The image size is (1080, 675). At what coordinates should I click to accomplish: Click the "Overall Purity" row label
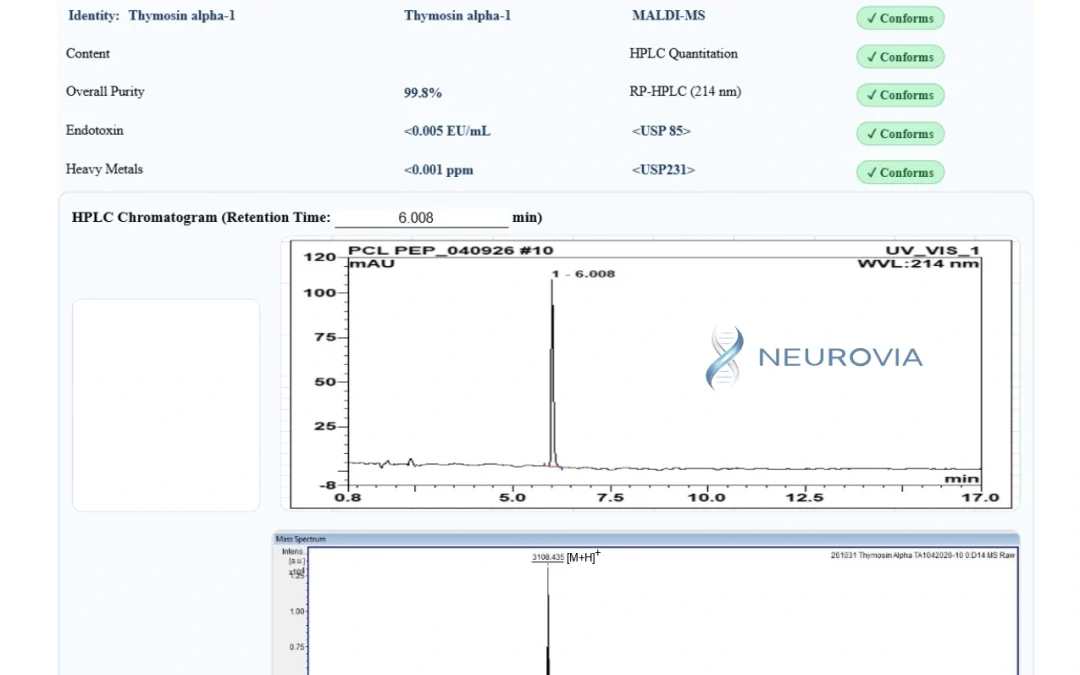click(x=105, y=92)
